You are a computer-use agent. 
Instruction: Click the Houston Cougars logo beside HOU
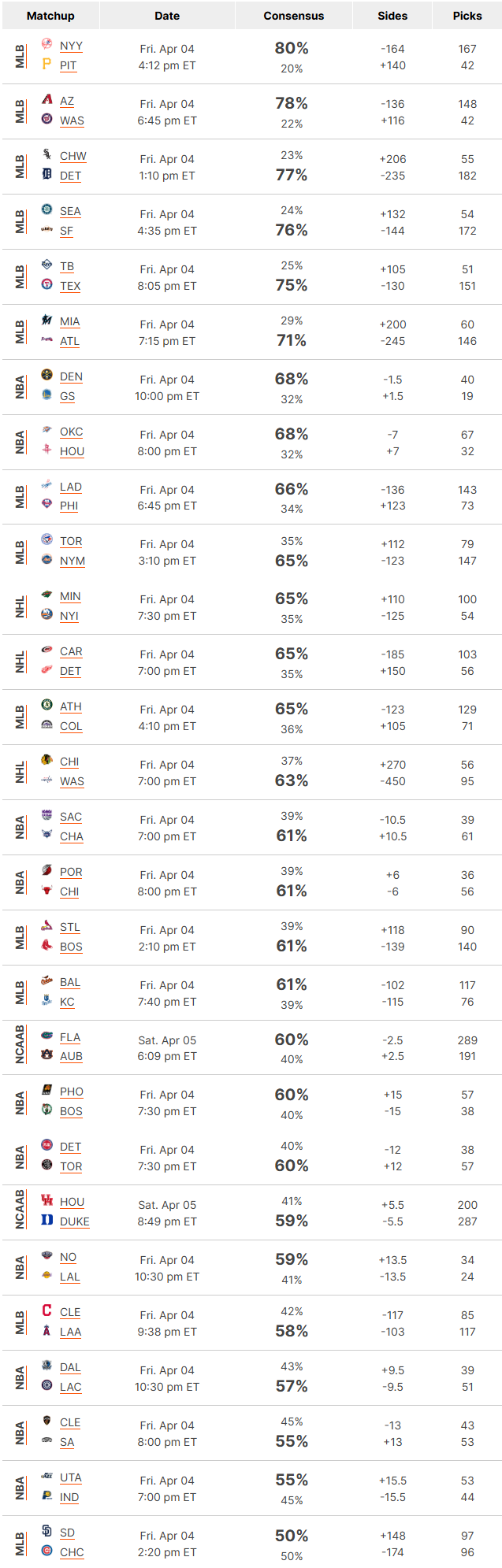pos(46,1200)
